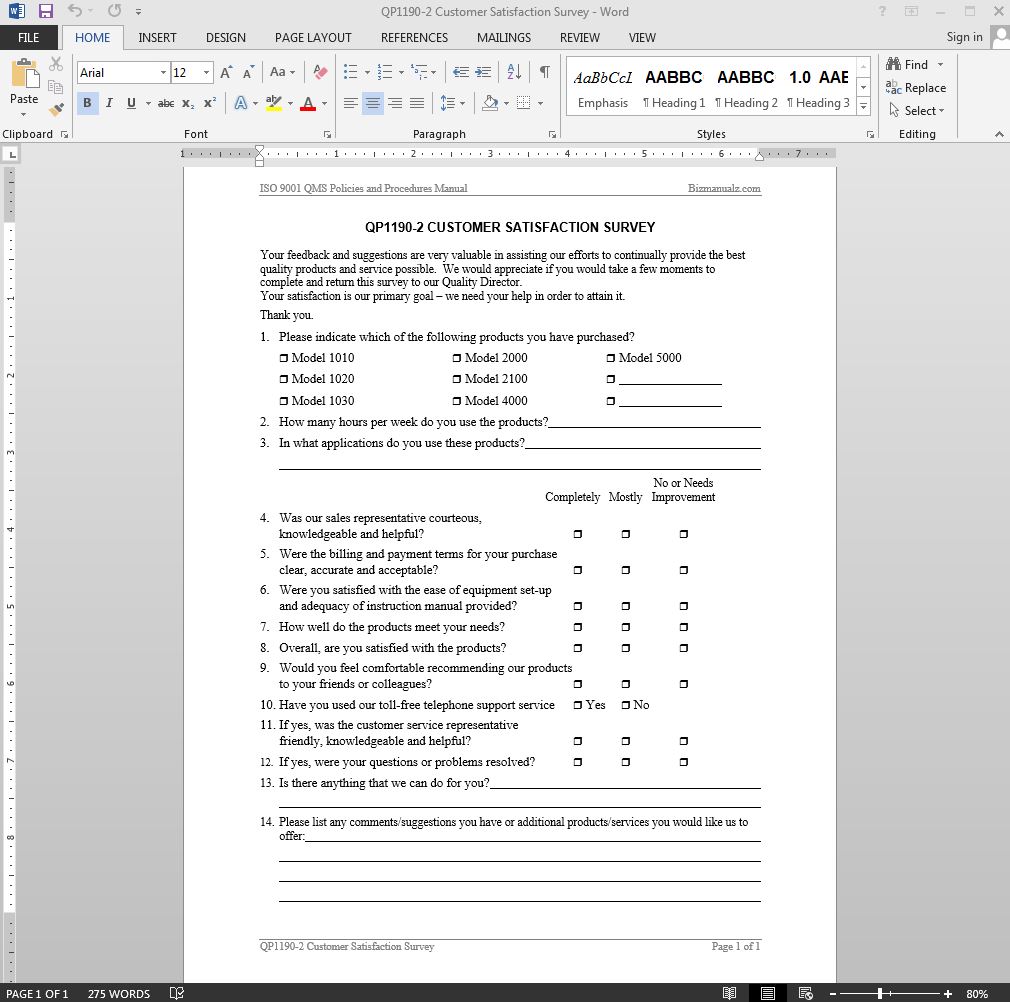Click the zoom slider in status bar

click(880, 994)
